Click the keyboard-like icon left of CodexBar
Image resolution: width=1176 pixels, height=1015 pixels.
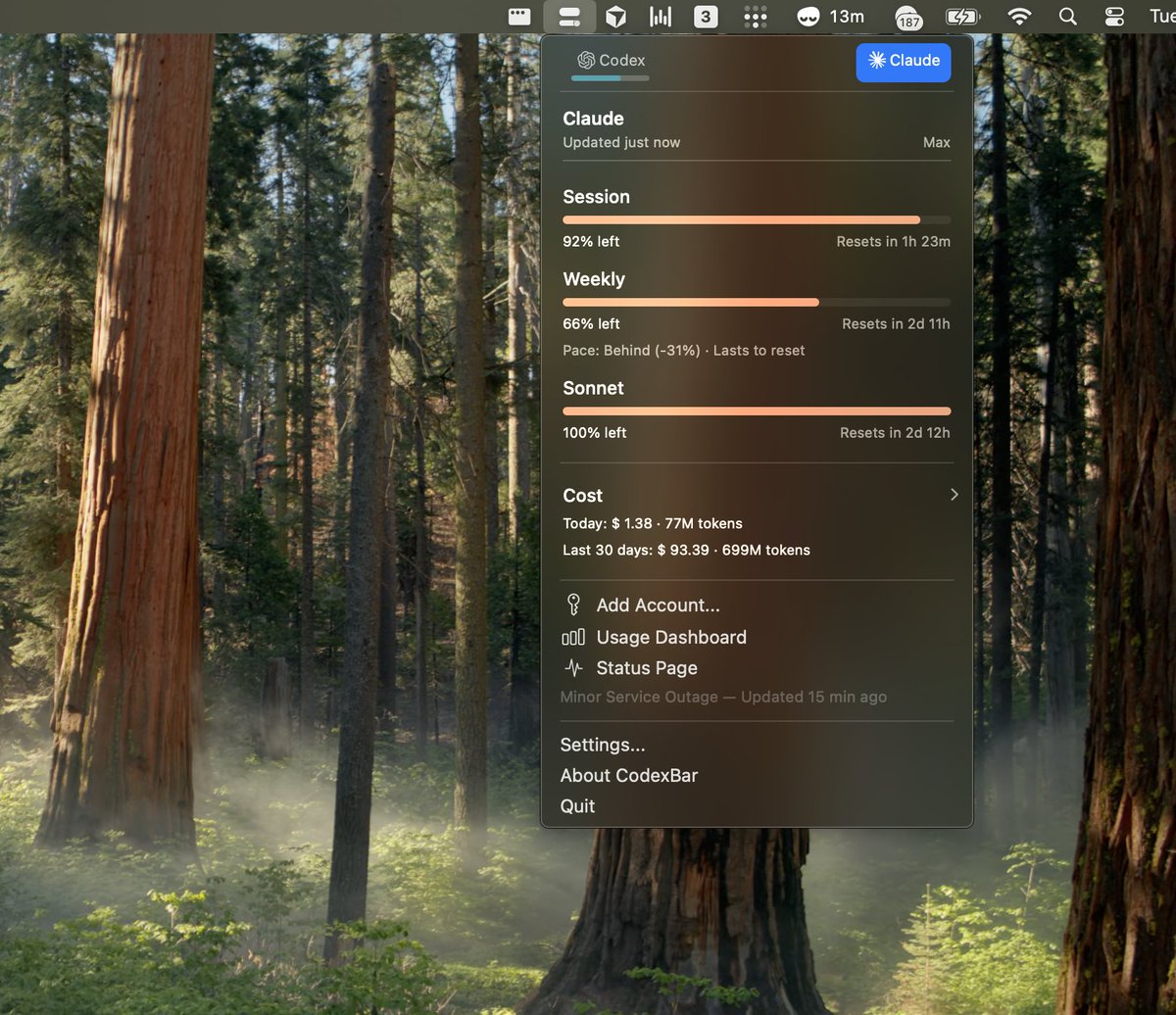[519, 17]
